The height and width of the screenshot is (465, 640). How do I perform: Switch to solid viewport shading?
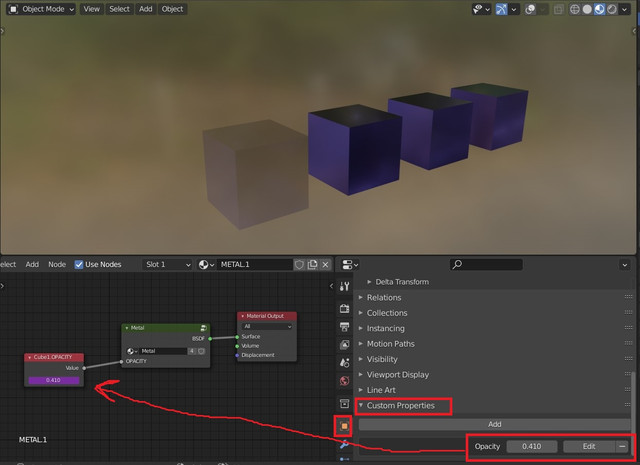[x=587, y=9]
